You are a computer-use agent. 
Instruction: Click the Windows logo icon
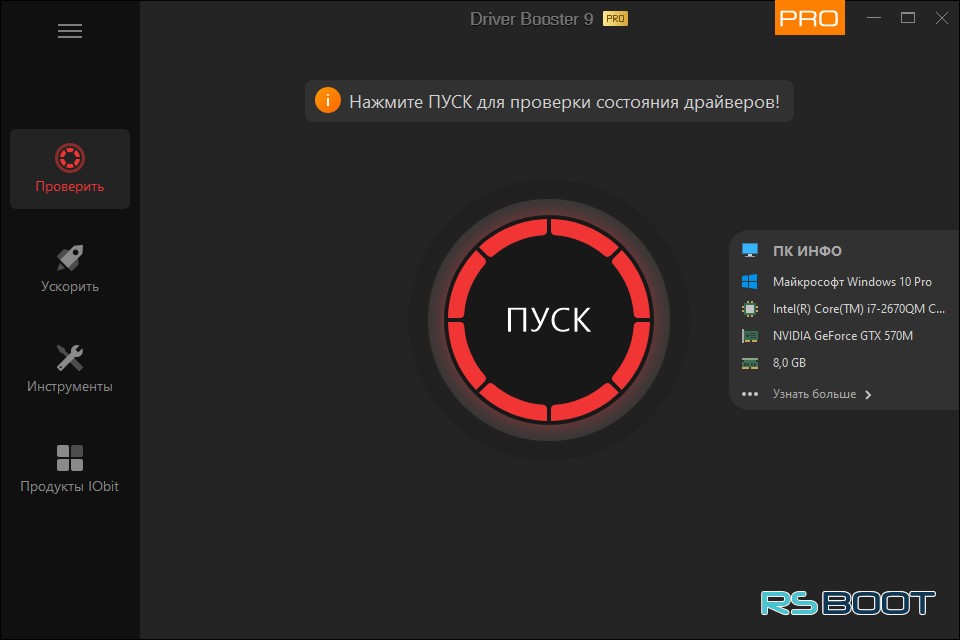click(x=749, y=281)
